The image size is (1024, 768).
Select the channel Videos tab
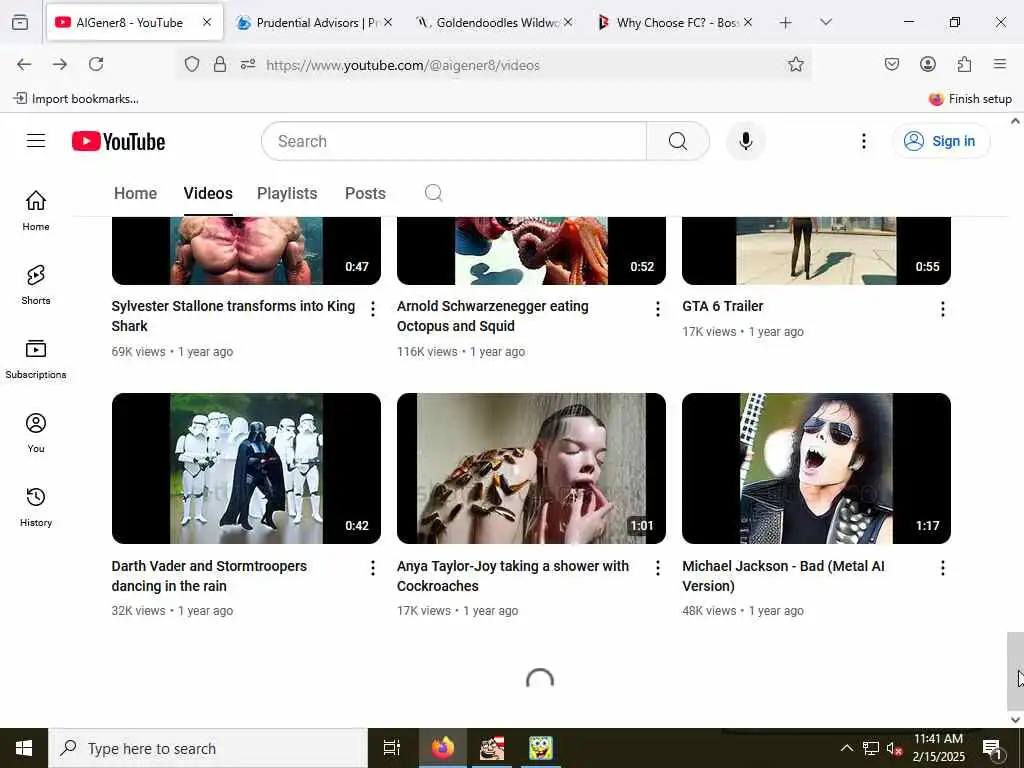(x=208, y=193)
